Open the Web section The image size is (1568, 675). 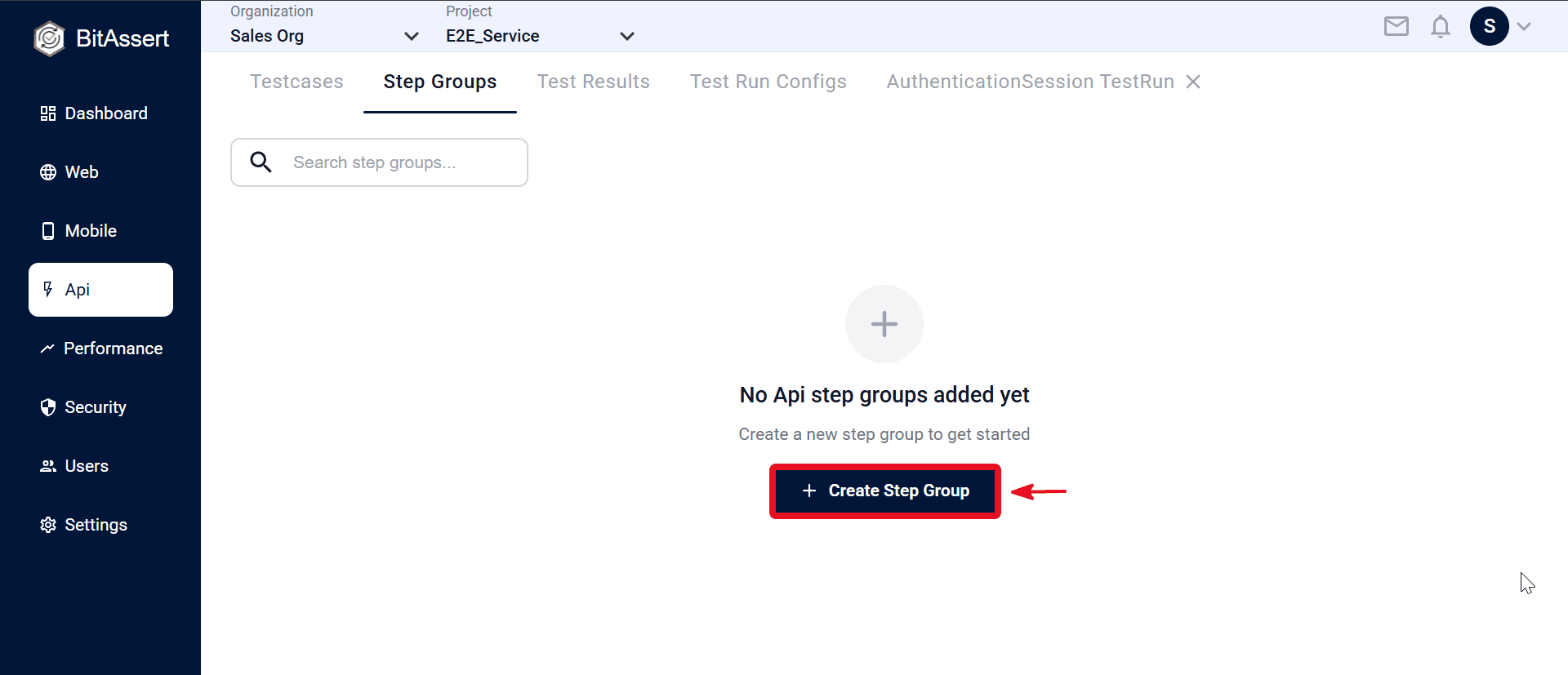pos(100,172)
